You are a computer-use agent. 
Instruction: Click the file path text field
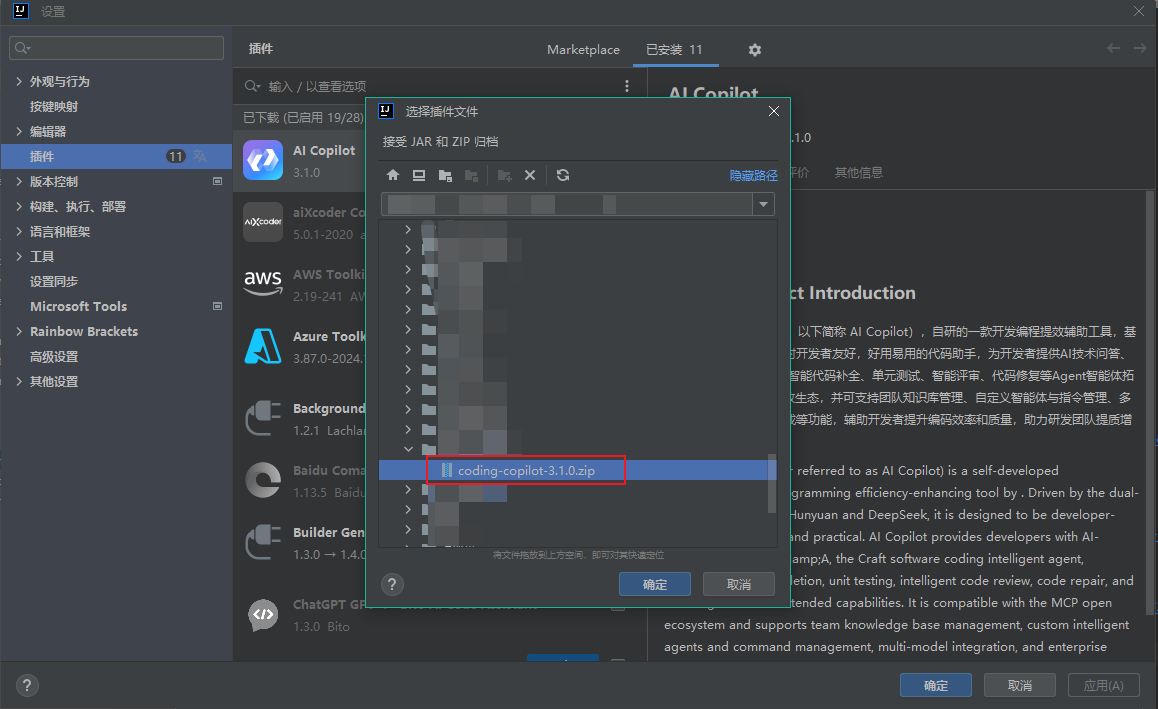[x=566, y=204]
